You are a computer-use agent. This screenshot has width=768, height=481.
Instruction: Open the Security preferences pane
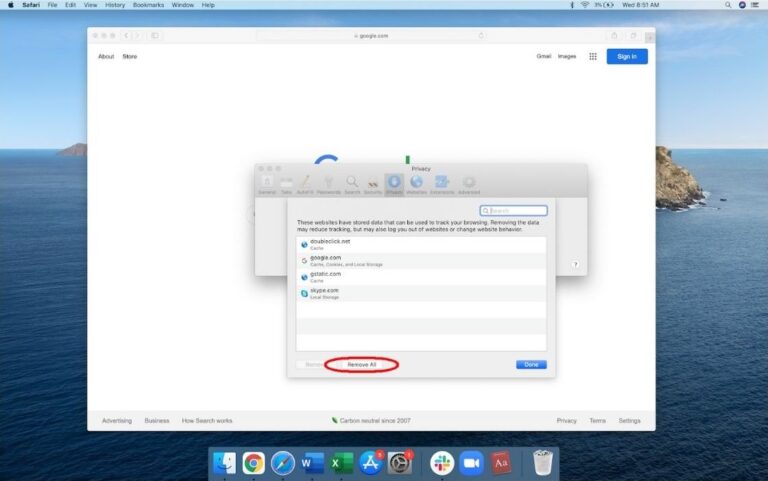373,185
